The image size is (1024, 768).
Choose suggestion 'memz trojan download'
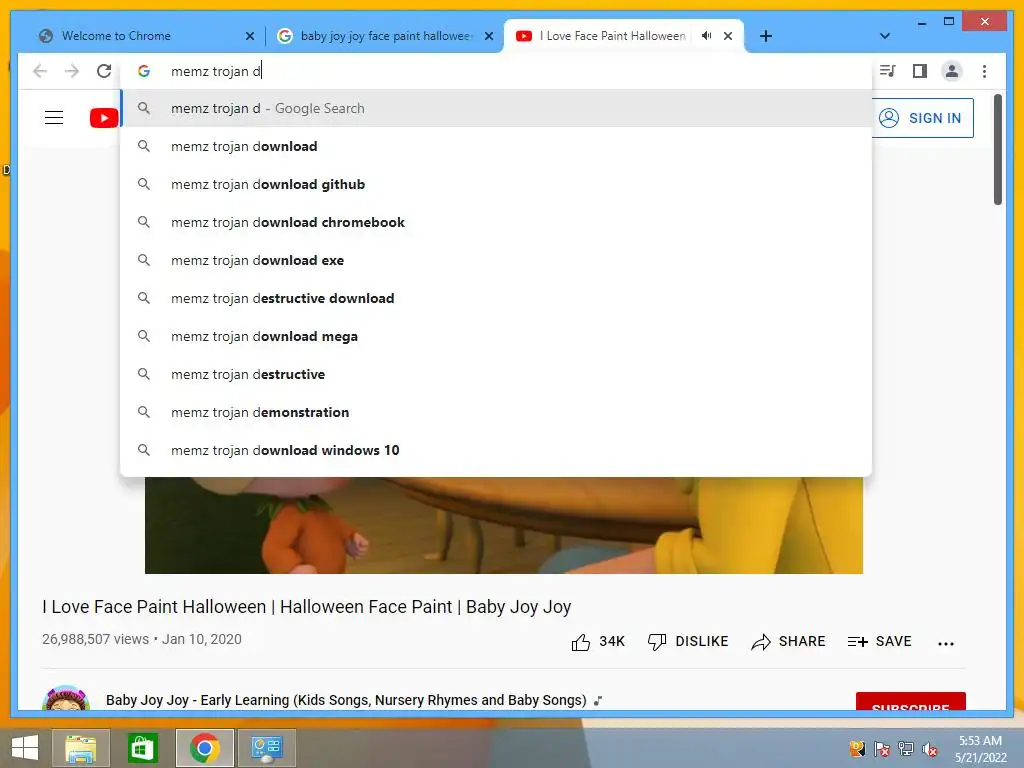496,146
